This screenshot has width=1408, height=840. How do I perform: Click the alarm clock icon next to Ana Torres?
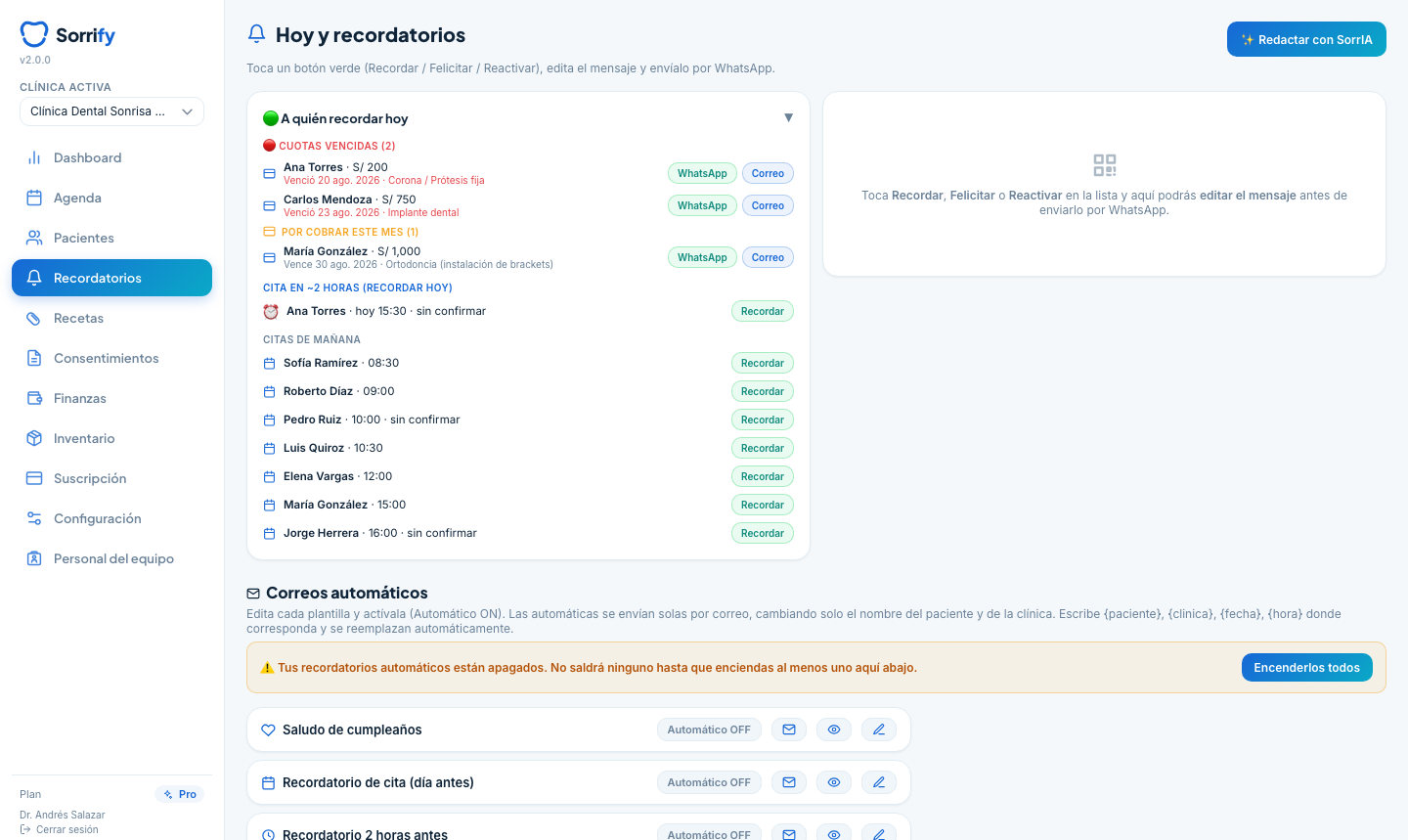271,312
